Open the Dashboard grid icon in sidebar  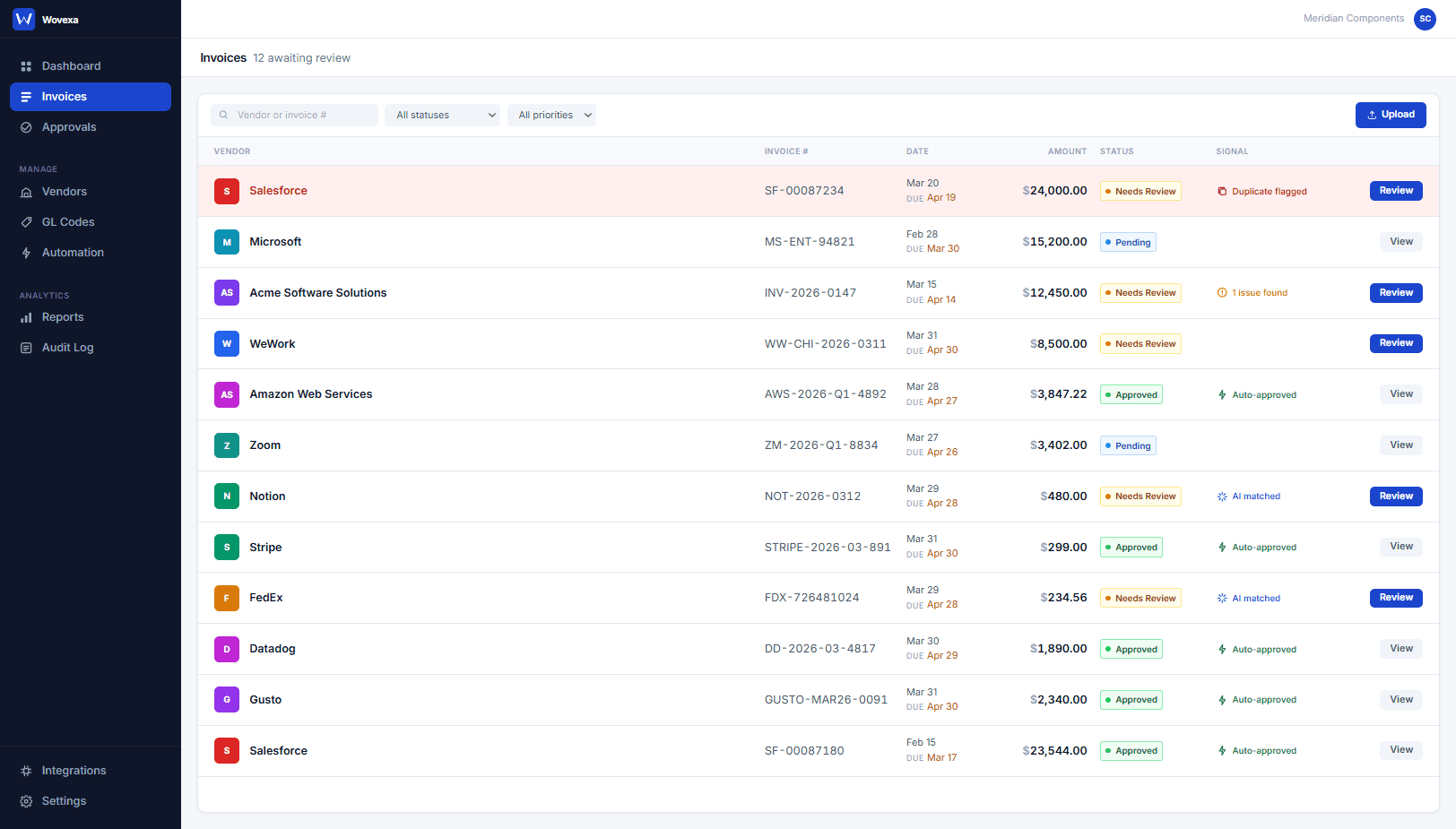coord(28,65)
